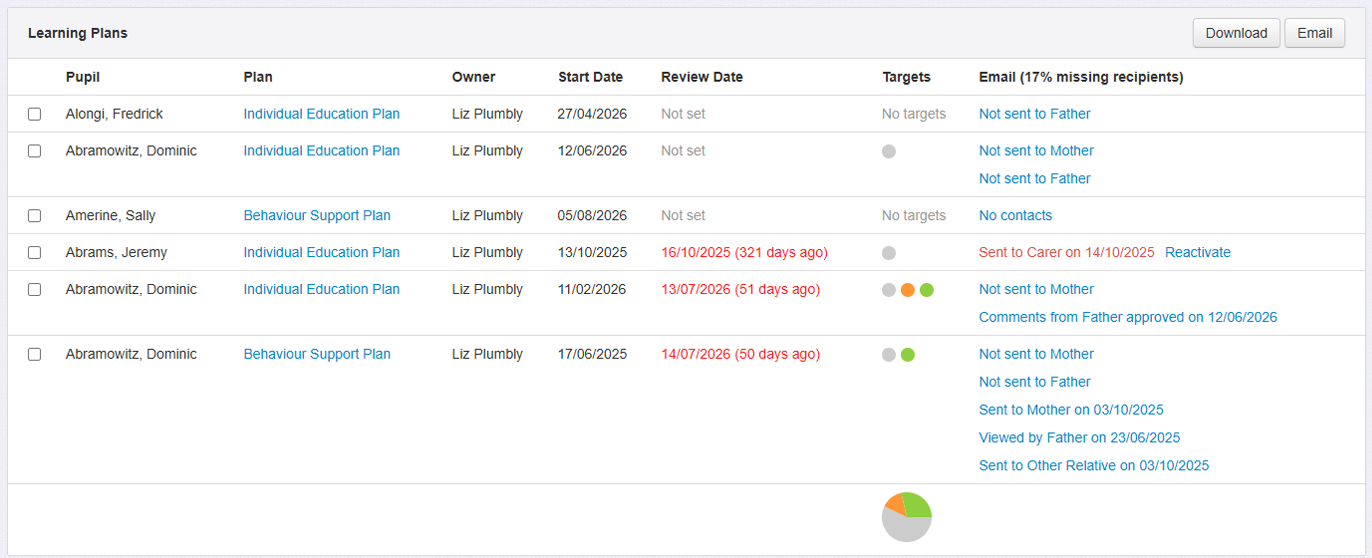Click the Download button
1372x558 pixels.
(1236, 33)
